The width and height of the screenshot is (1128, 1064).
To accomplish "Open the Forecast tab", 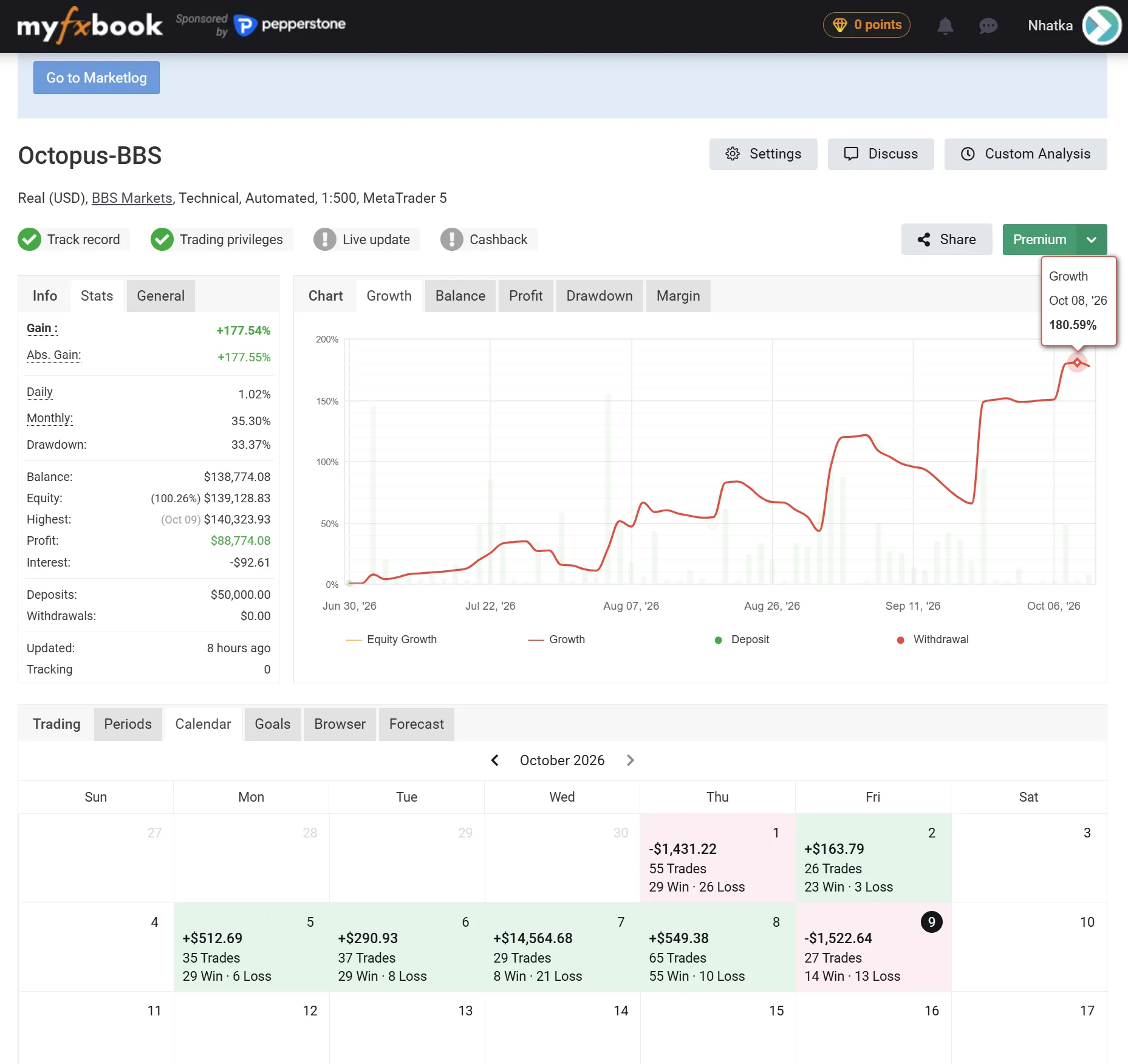I will tap(416, 724).
